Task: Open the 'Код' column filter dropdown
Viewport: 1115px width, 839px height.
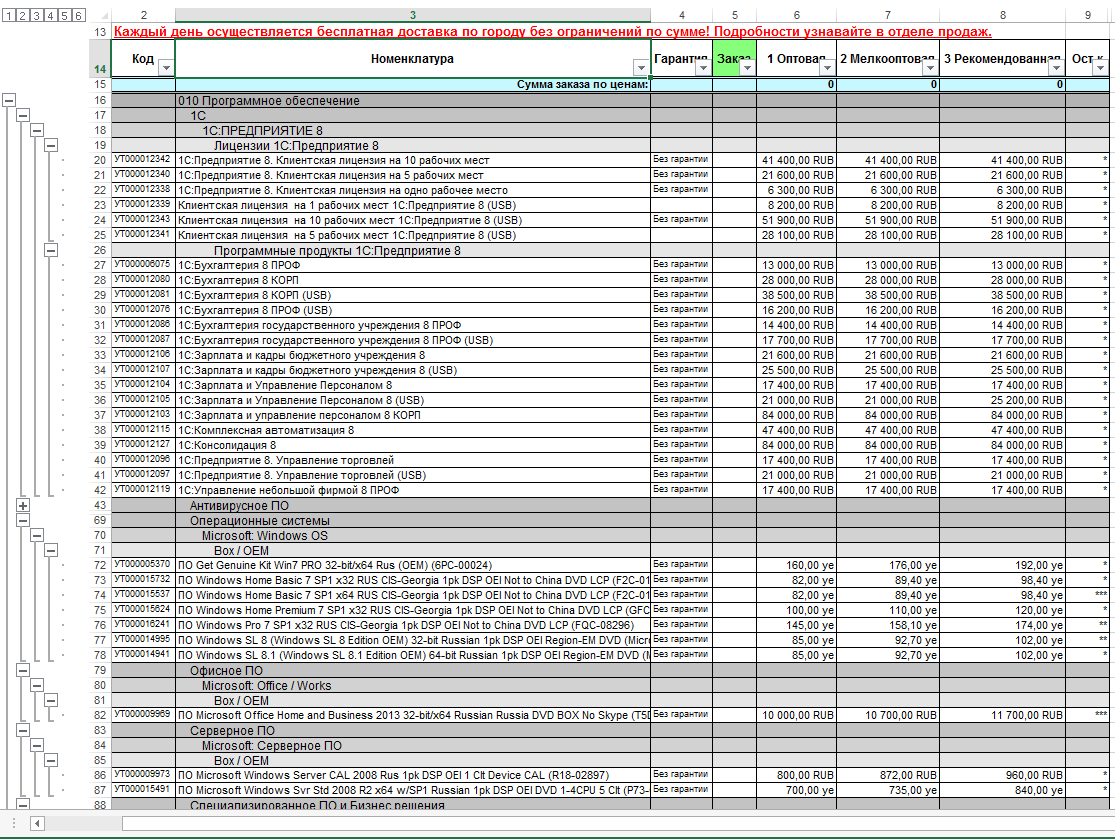Action: 166,68
